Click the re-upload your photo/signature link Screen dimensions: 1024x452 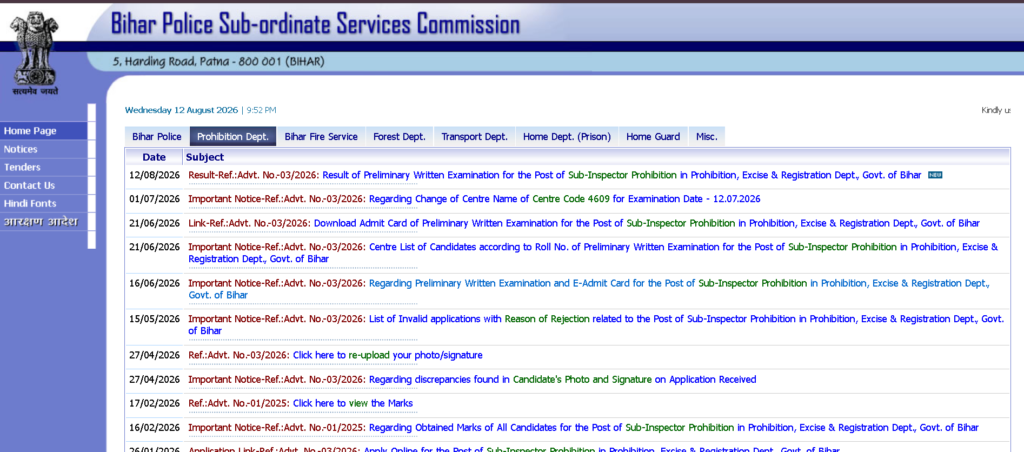click(388, 355)
